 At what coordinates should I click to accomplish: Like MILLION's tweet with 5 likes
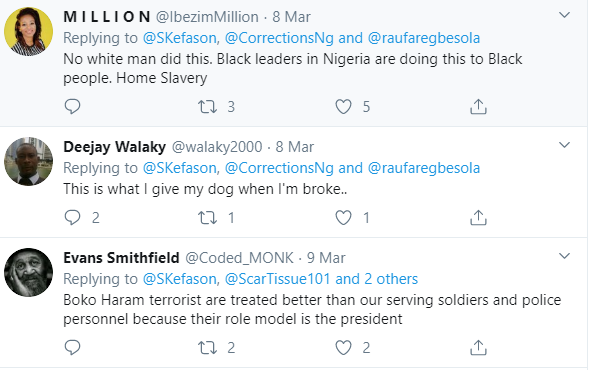tap(343, 107)
